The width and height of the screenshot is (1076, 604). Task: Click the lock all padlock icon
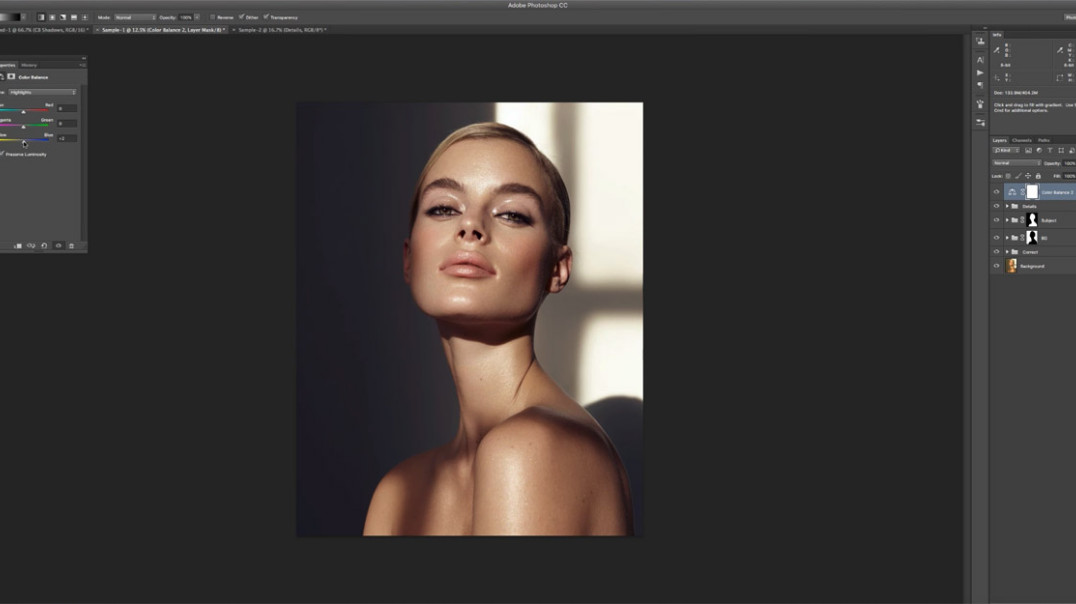[1038, 176]
